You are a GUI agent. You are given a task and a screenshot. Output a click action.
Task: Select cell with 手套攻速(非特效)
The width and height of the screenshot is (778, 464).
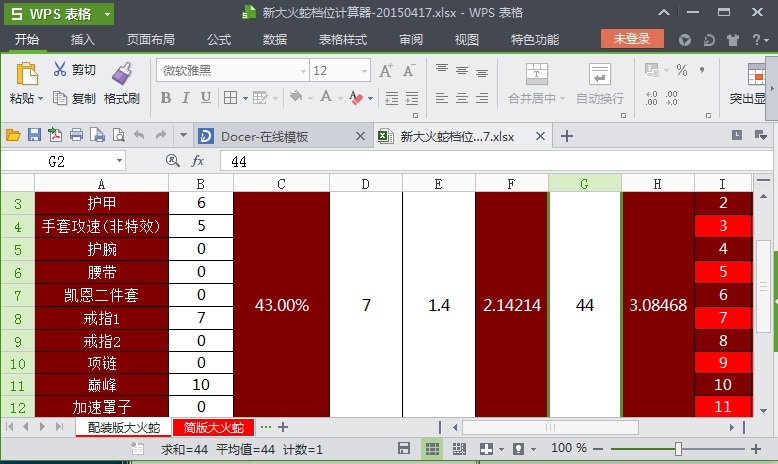[101, 226]
